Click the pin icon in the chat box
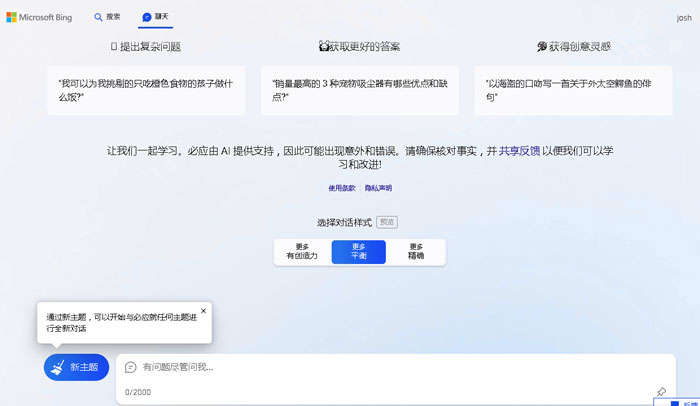This screenshot has width=700, height=406. coord(661,392)
